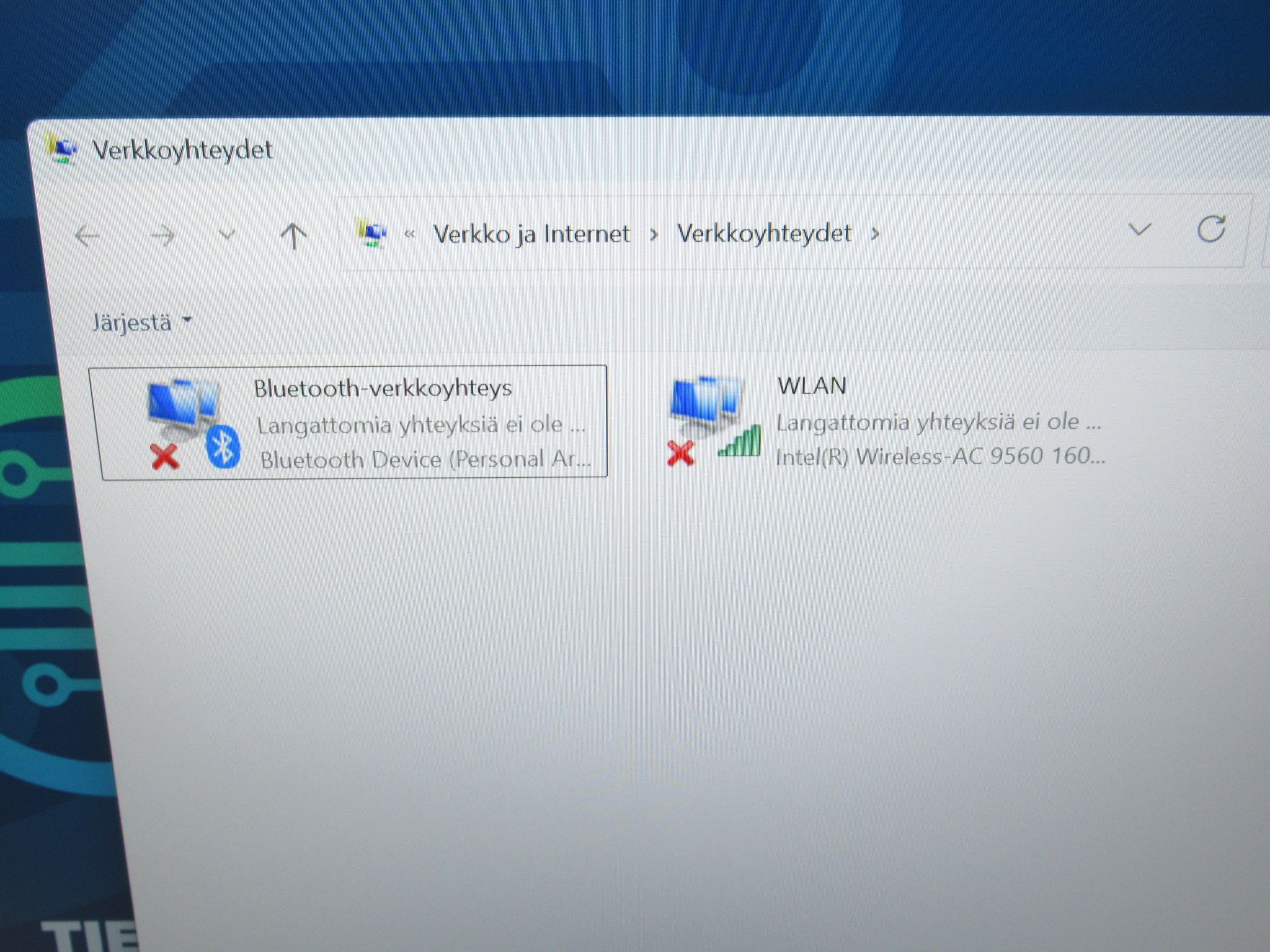Open the Järjestä menu
The height and width of the screenshot is (952, 1270).
pyautogui.click(x=142, y=323)
